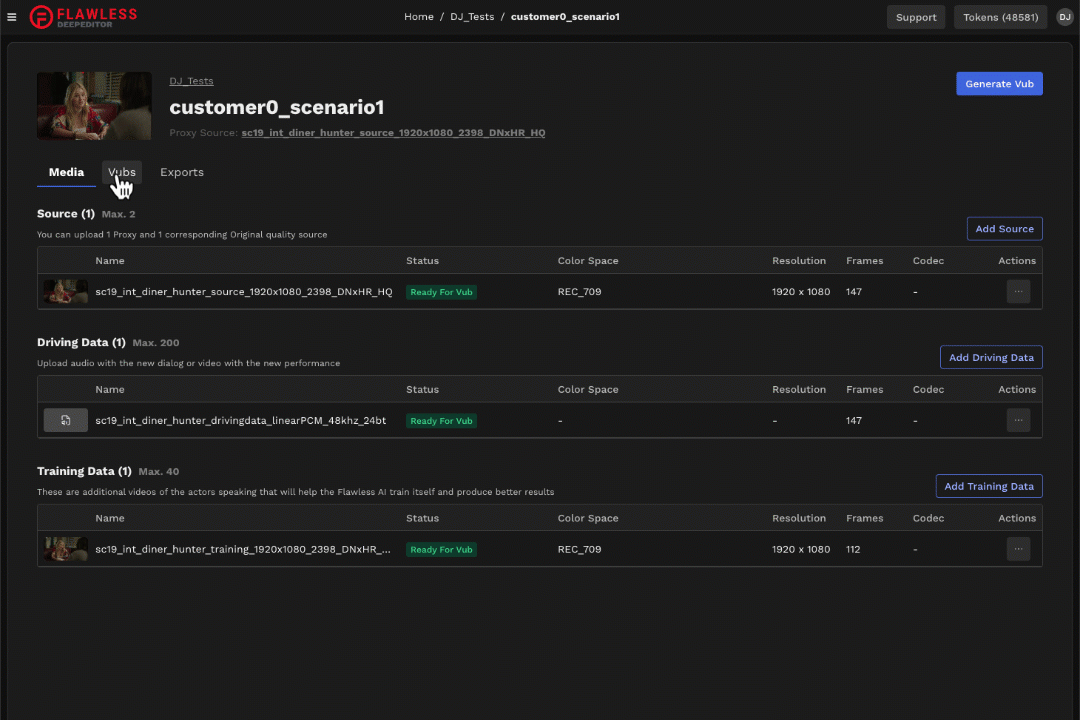Click the Color Space header in Source table

[x=588, y=260]
